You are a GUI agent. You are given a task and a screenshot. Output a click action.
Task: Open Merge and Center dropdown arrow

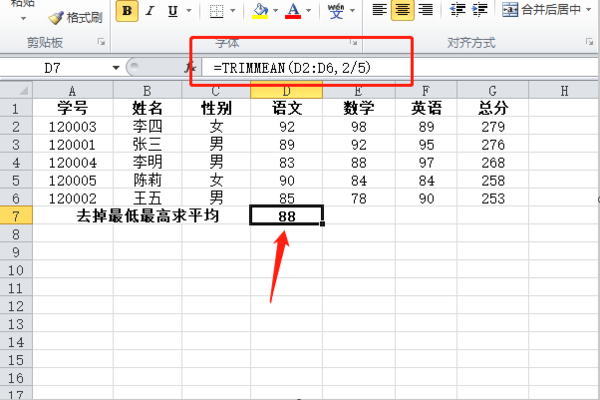click(x=589, y=10)
